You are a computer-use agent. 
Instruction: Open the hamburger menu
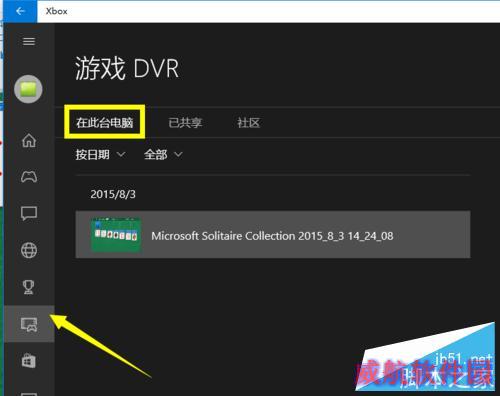tap(29, 41)
